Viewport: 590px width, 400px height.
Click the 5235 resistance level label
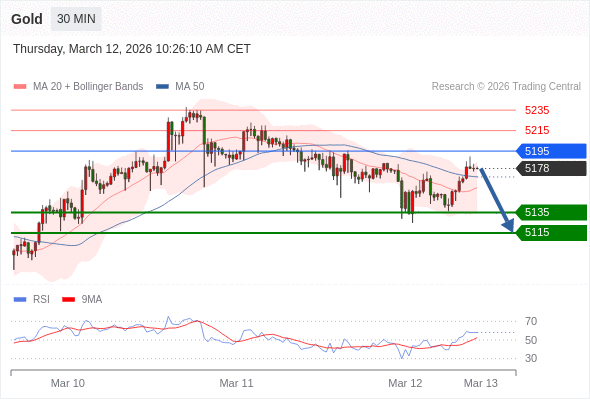pyautogui.click(x=537, y=110)
